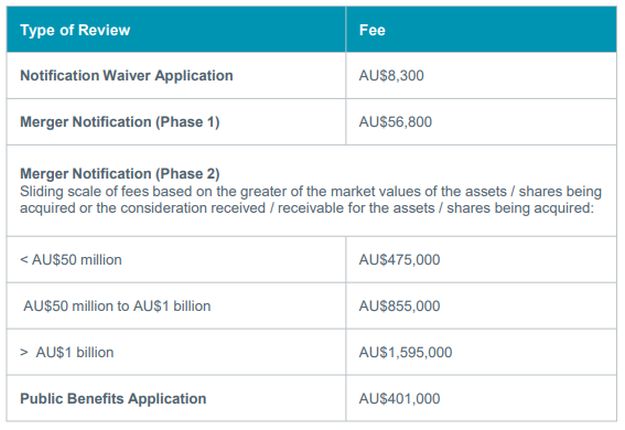Click the 'Type of Review' column header
The image size is (625, 430).
click(75, 30)
